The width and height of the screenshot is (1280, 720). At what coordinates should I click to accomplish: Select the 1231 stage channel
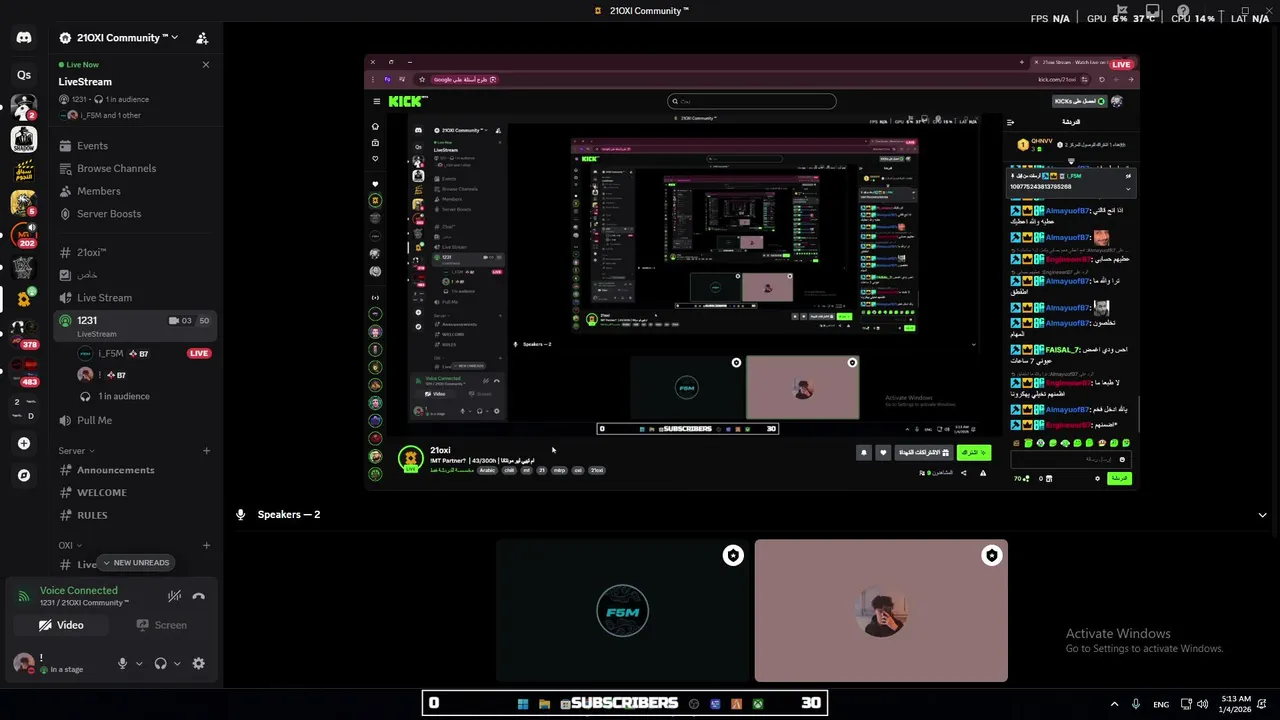click(x=135, y=325)
